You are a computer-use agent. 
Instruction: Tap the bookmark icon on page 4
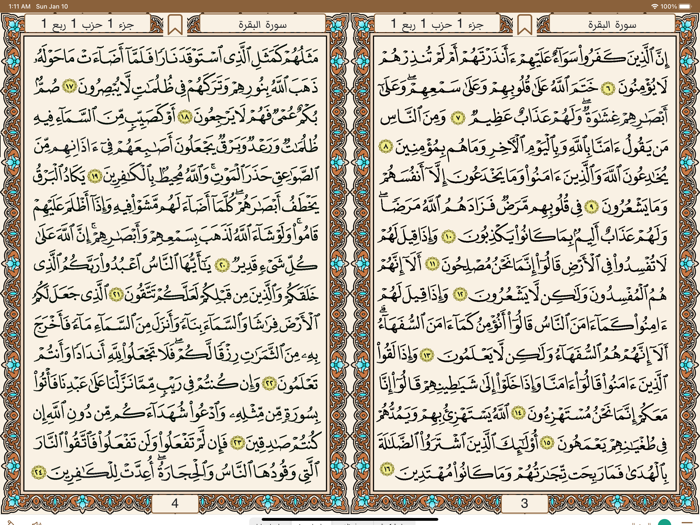(x=175, y=24)
